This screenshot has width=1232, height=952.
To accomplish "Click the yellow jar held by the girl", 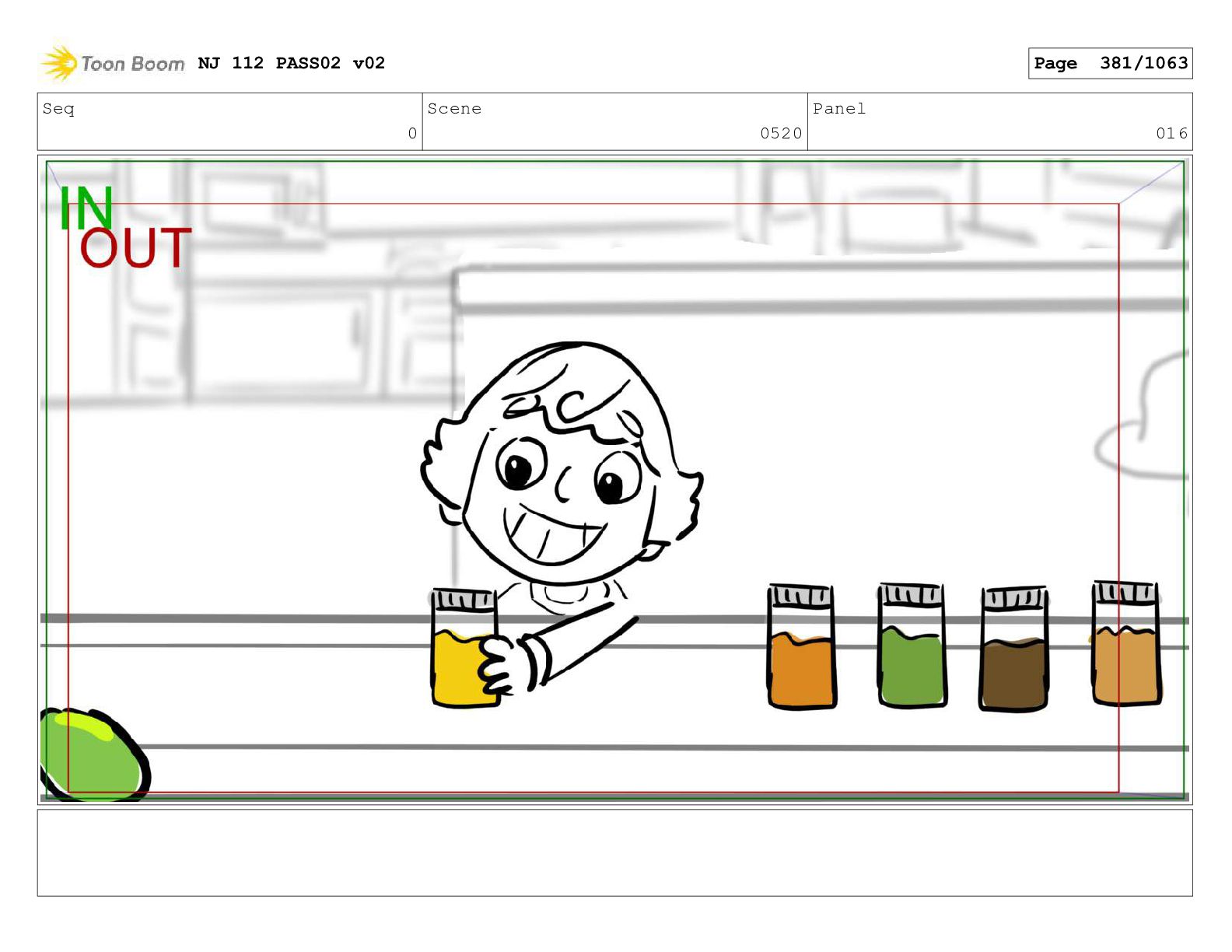I will pos(464,649).
